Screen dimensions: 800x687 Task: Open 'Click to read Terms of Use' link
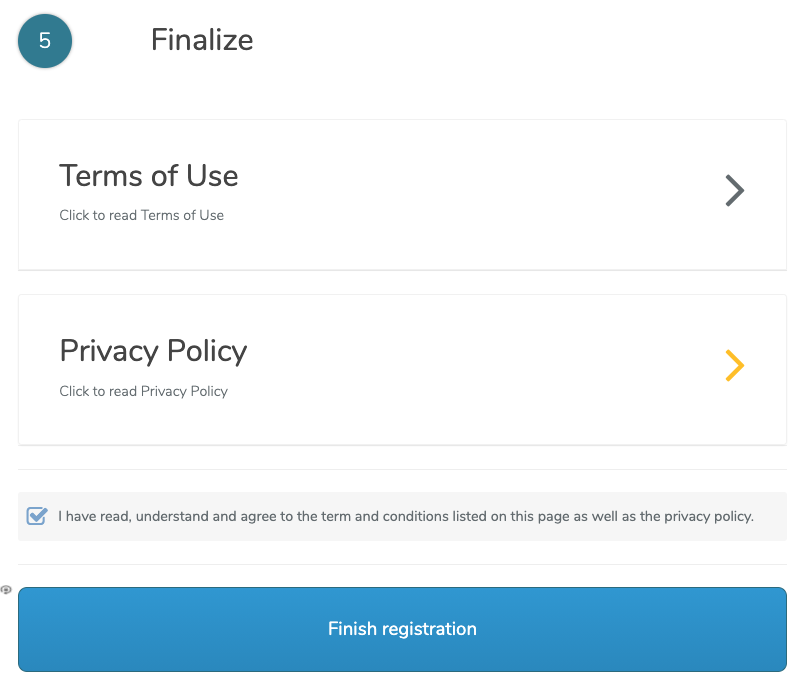141,215
